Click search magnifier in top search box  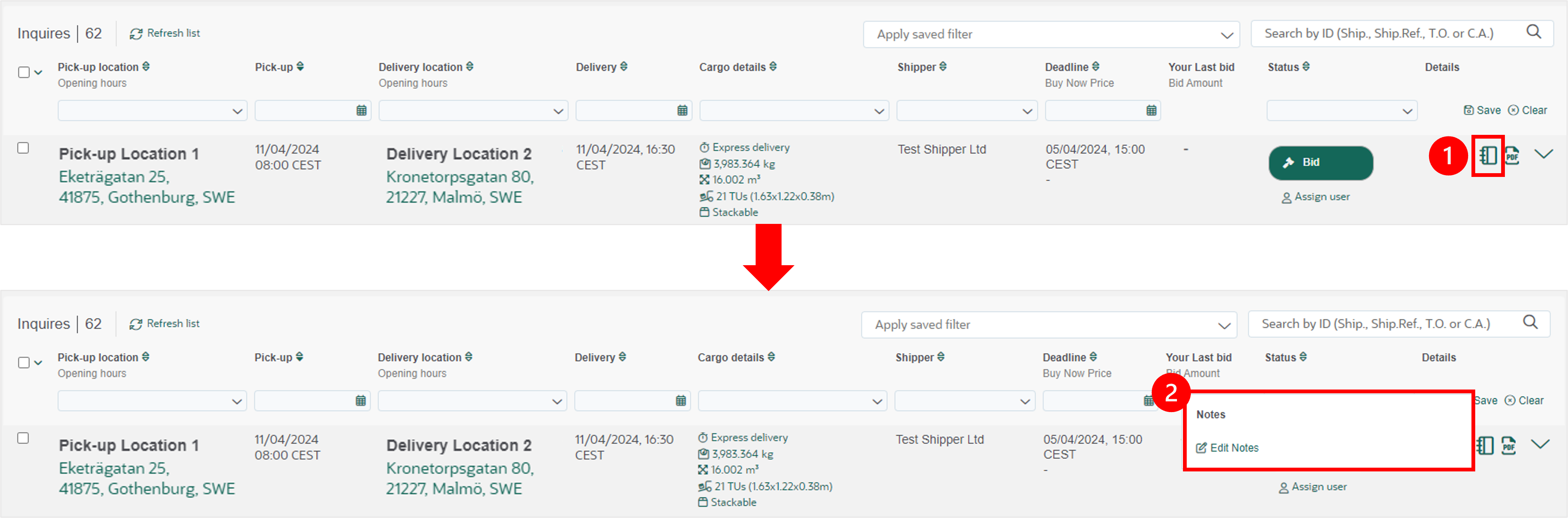click(1534, 32)
